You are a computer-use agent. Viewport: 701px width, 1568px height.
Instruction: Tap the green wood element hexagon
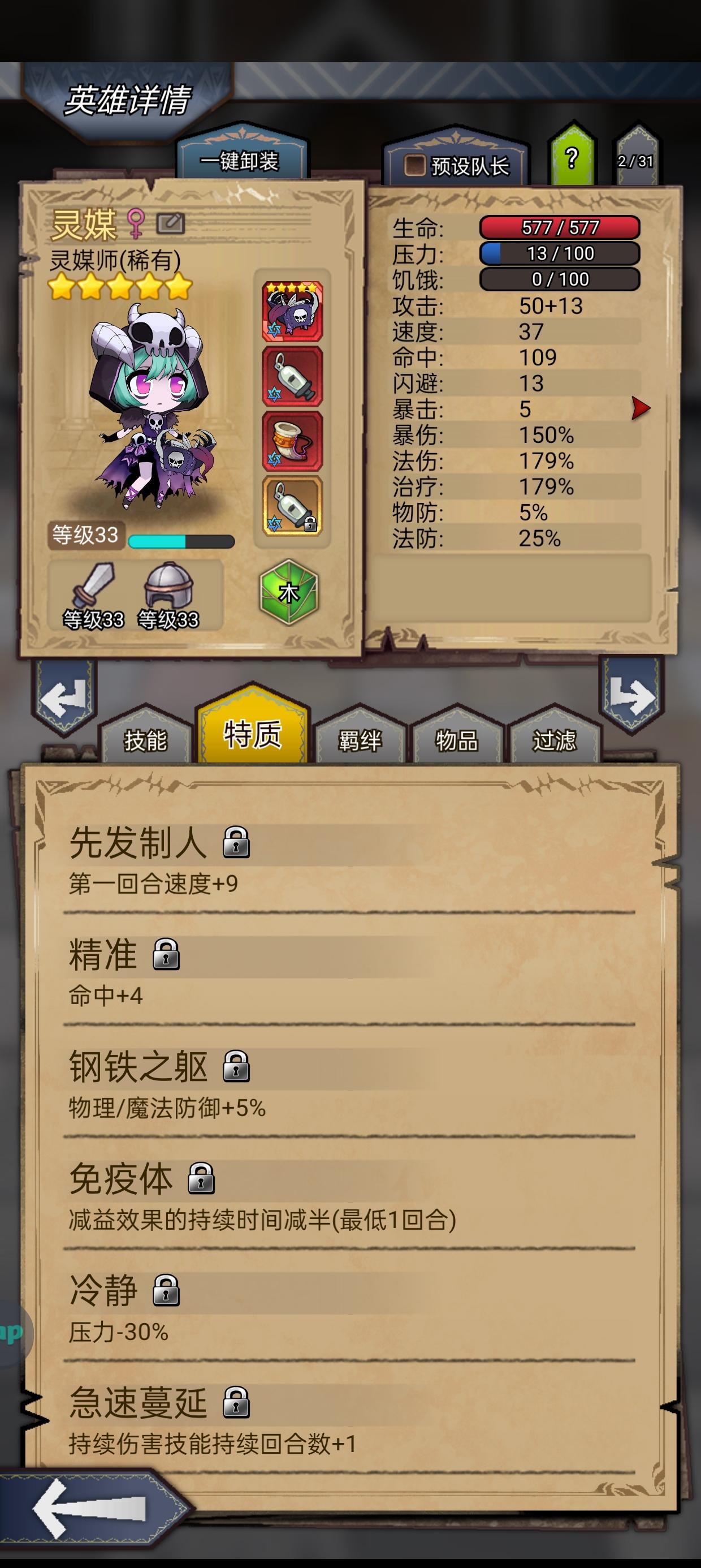point(289,592)
